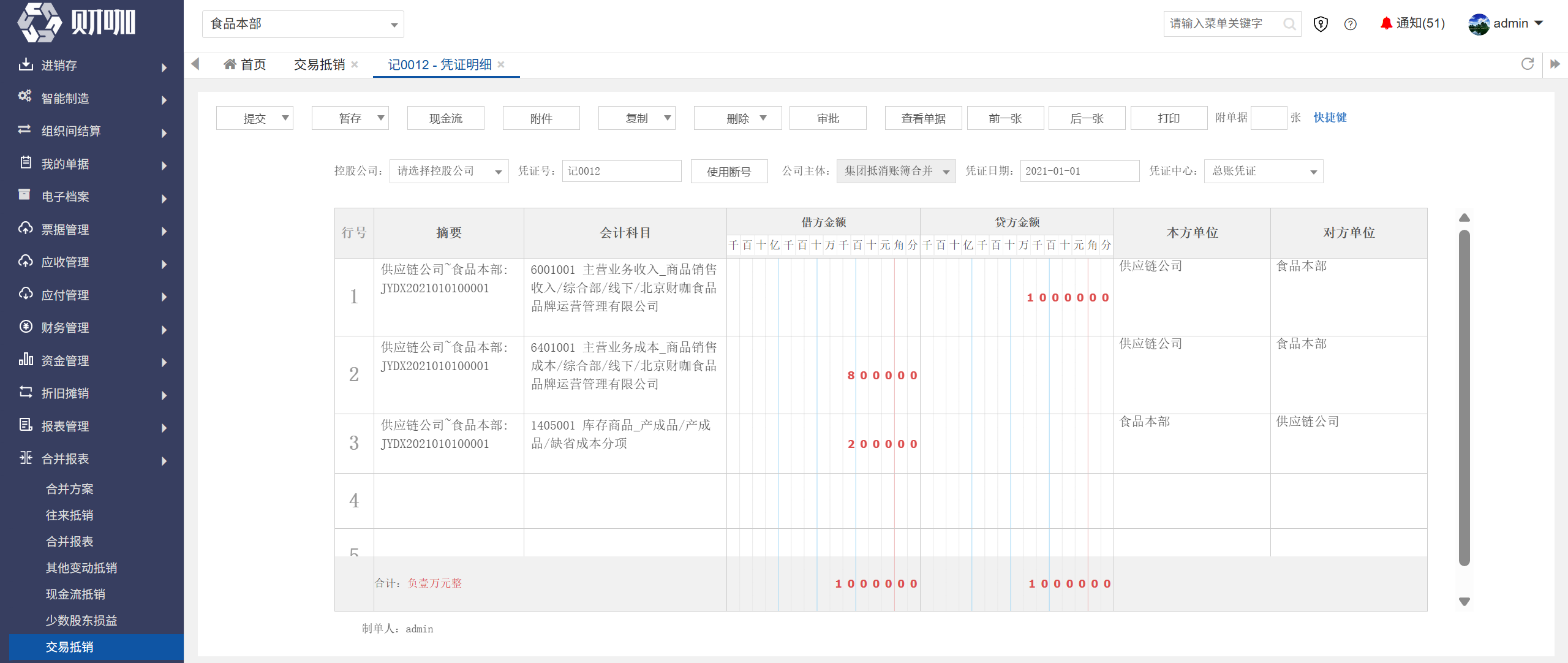
Task: Open the help question mark icon
Action: point(1351,24)
